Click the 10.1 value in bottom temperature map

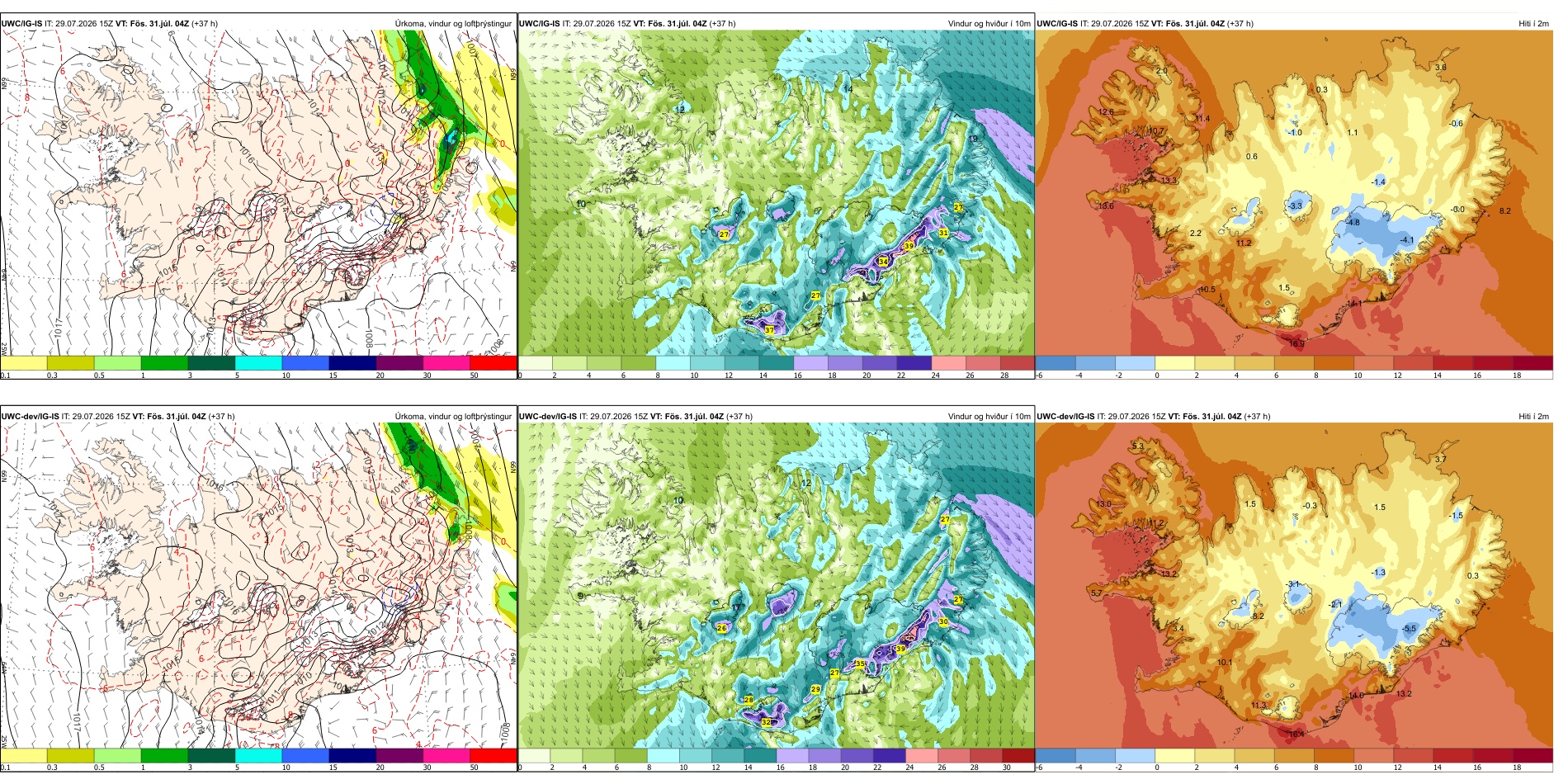point(1225,663)
